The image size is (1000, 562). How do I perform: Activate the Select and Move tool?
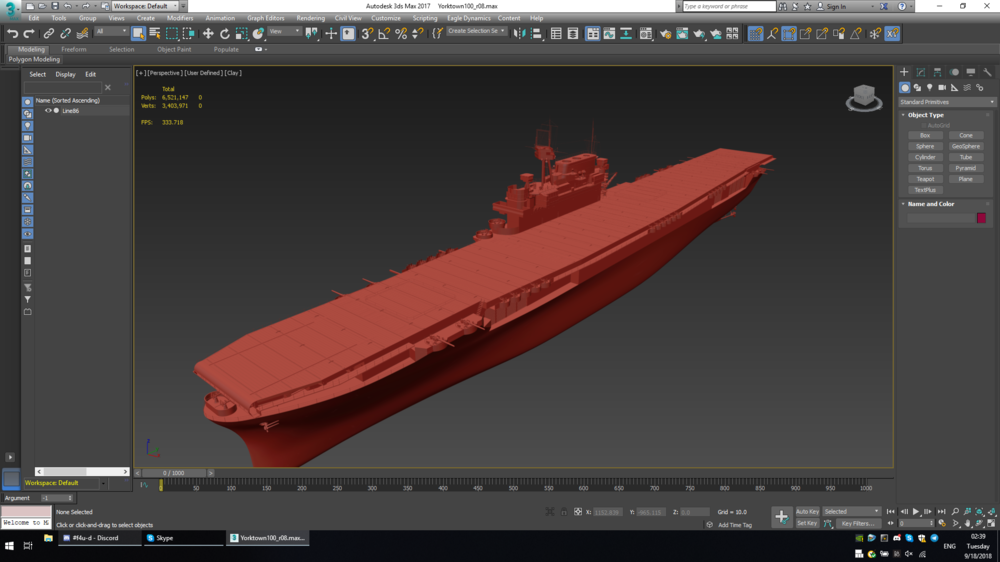click(208, 34)
